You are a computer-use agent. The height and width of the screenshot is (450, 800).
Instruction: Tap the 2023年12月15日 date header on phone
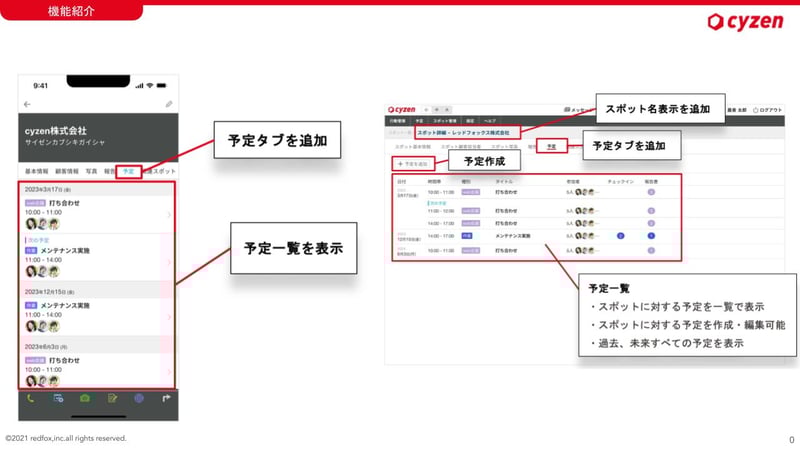pyautogui.click(x=49, y=292)
